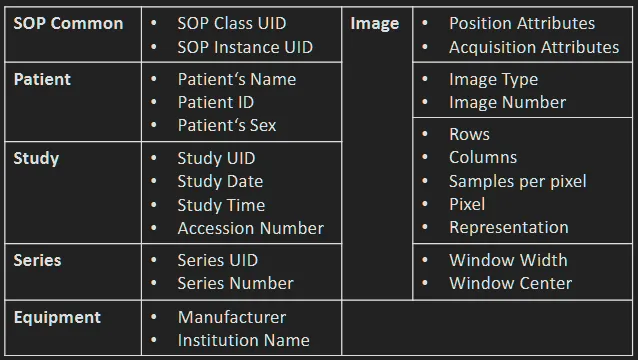Select the Acquisition Attributes item
This screenshot has height=360, width=638.
pyautogui.click(x=534, y=47)
